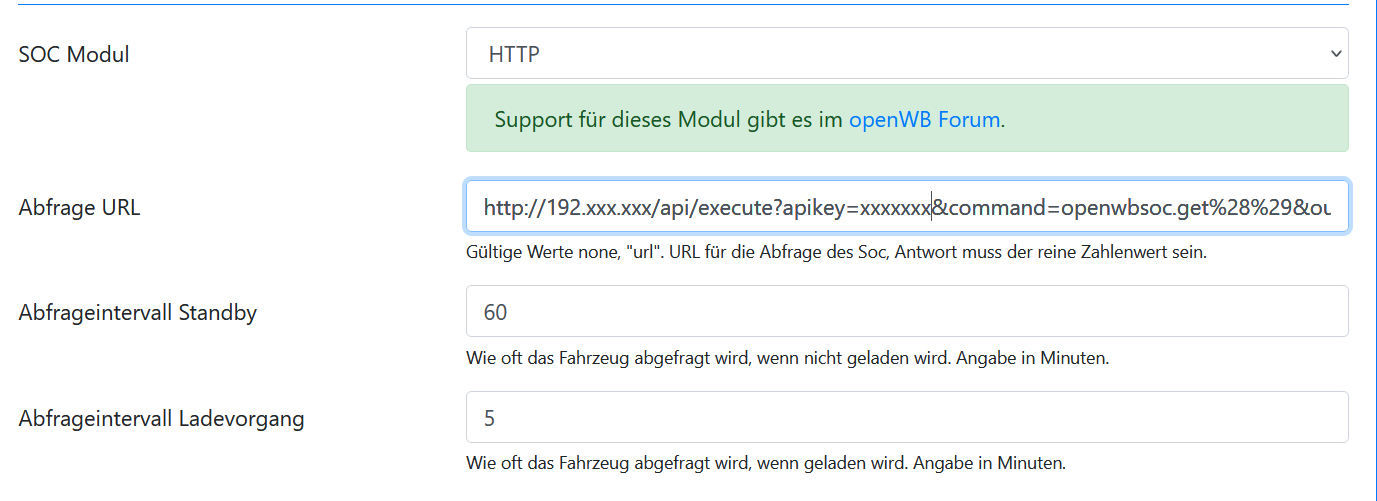The width and height of the screenshot is (1377, 501).
Task: Open the openWB Forum link
Action: pyautogui.click(x=924, y=120)
